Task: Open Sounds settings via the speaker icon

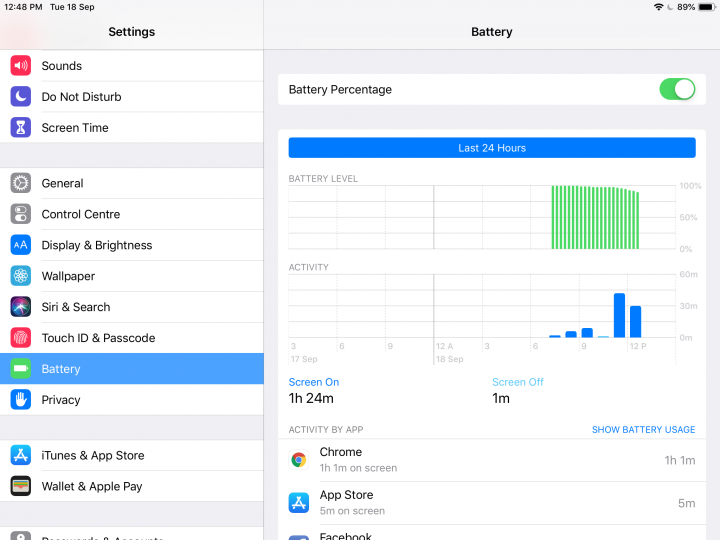Action: (x=21, y=66)
